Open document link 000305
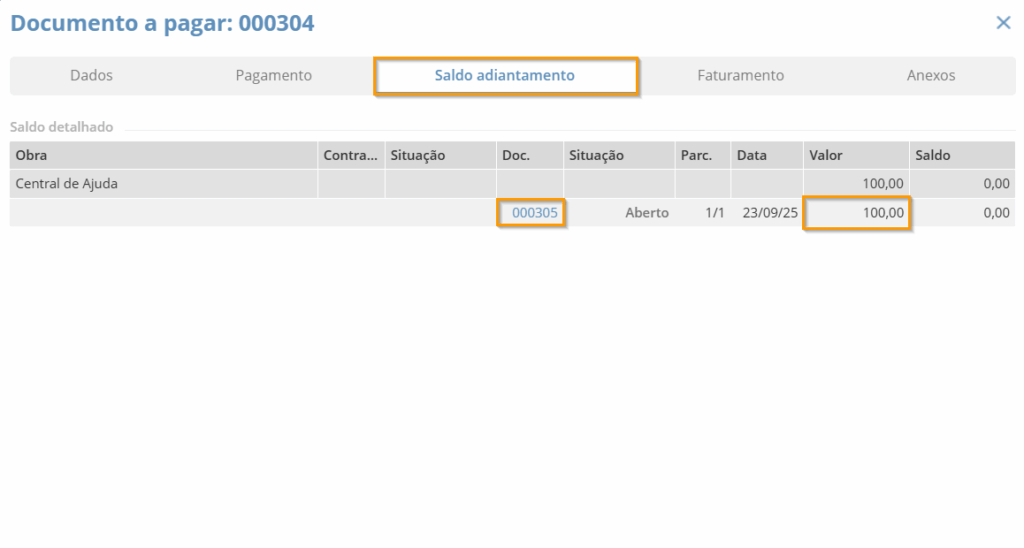Screen dimensions: 1024x548 534,213
